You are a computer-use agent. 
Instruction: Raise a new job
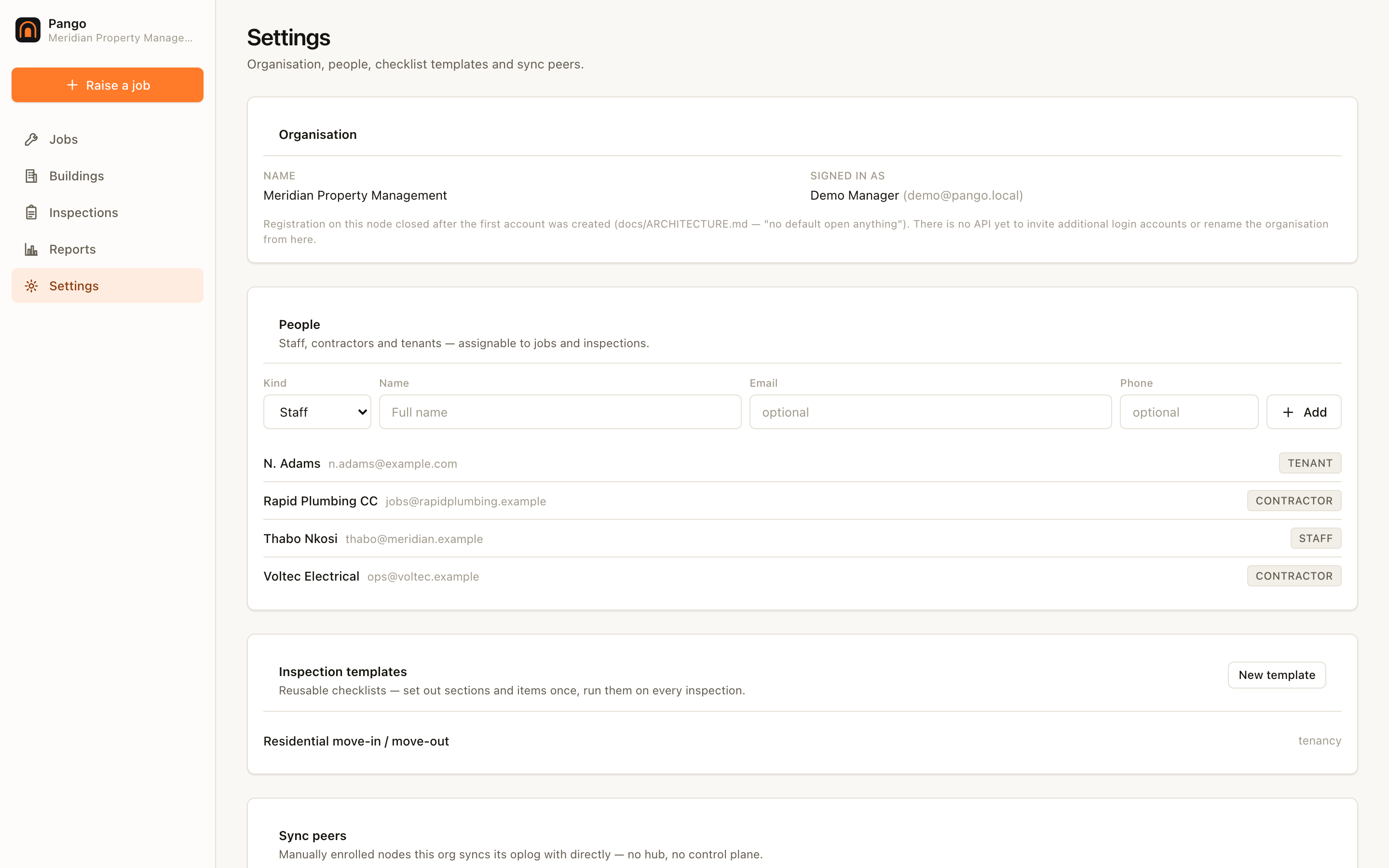tap(108, 85)
